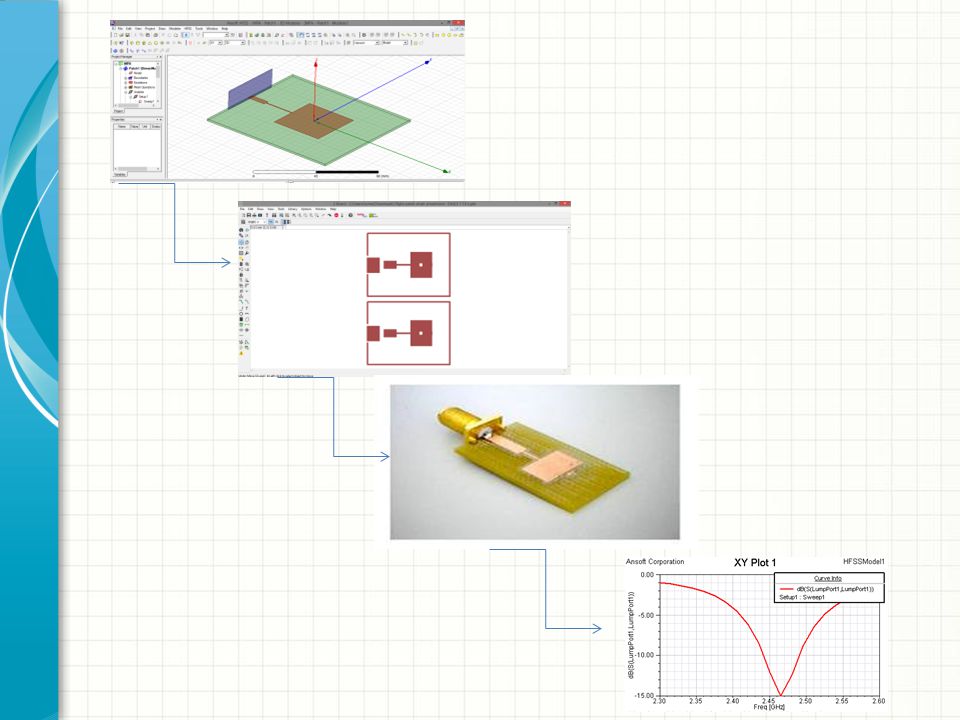Image resolution: width=960 pixels, height=720 pixels.
Task: Click the New project icon in HFSS toolbar
Action: [x=116, y=36]
